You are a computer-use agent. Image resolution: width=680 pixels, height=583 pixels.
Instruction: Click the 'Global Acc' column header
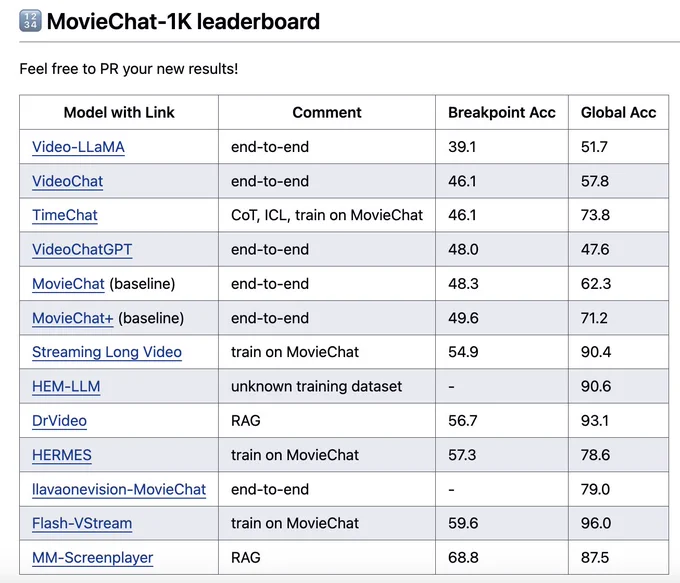618,112
